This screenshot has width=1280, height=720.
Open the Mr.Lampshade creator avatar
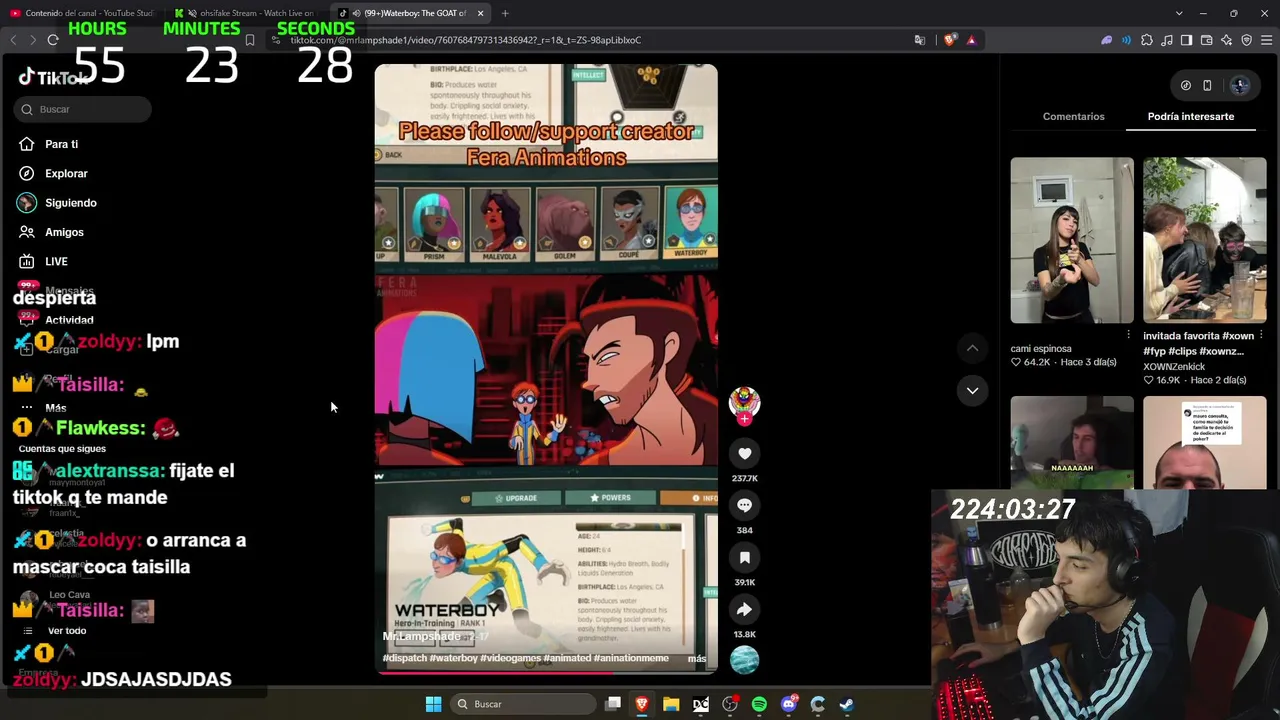(x=744, y=402)
